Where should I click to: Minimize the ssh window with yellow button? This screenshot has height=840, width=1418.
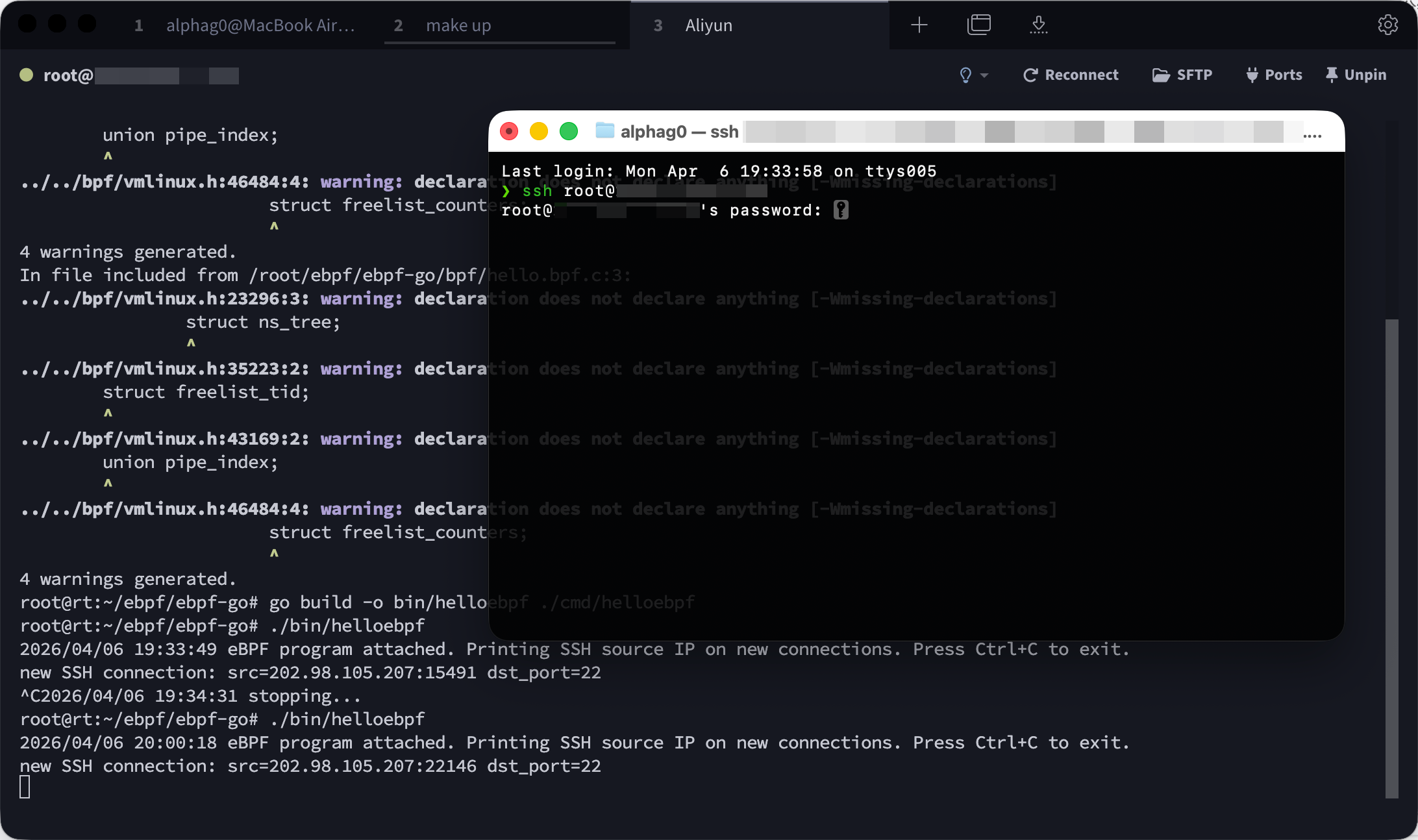pos(539,131)
